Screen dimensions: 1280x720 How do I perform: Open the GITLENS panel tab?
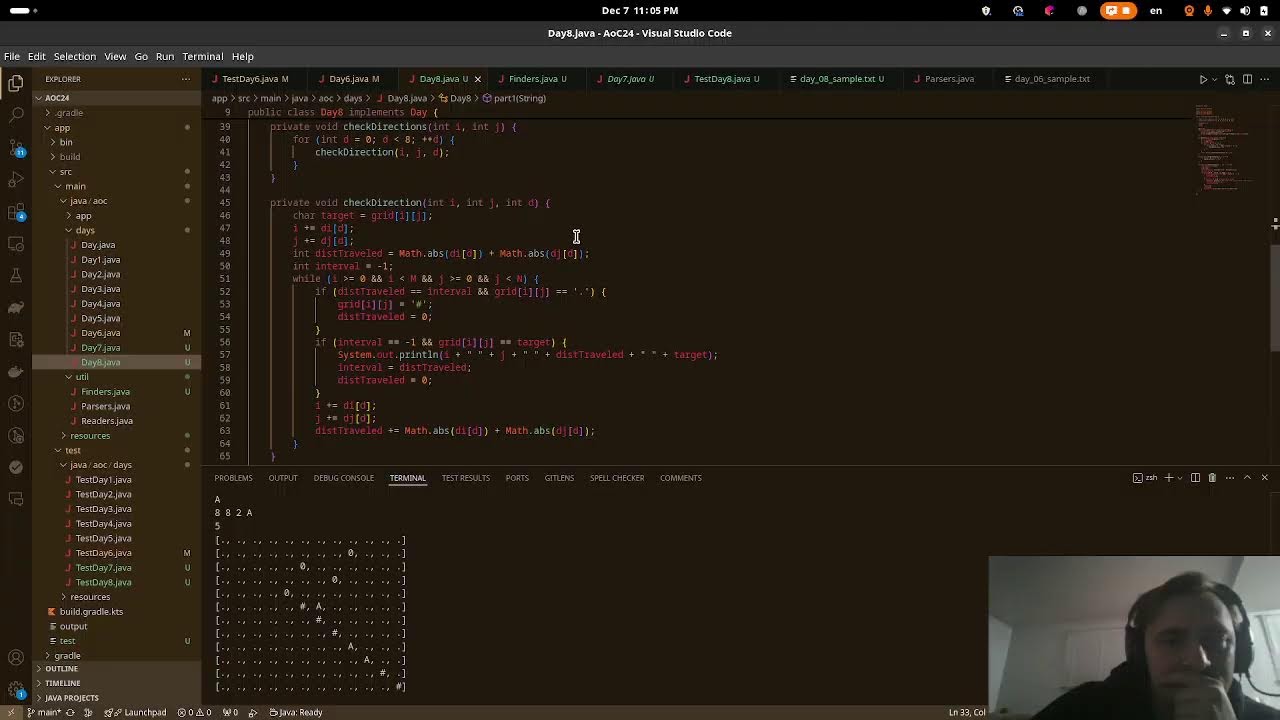559,478
